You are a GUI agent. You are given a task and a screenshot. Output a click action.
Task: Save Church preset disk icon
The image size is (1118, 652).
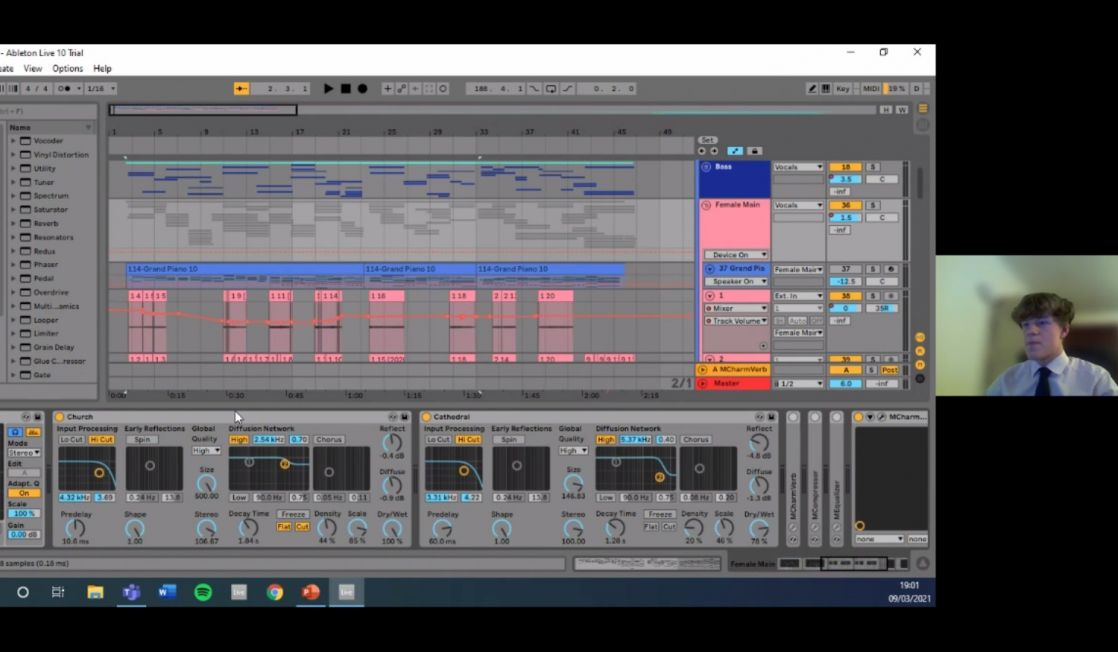(404, 417)
